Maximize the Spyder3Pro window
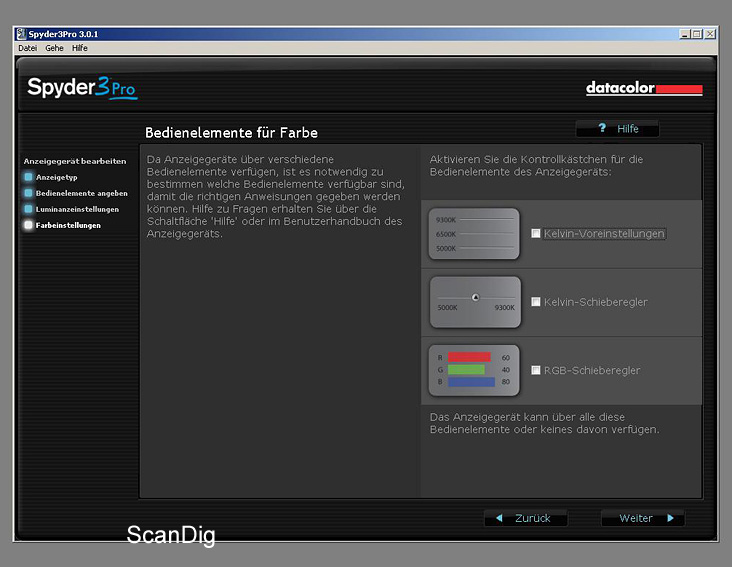732x567 pixels. point(697,34)
